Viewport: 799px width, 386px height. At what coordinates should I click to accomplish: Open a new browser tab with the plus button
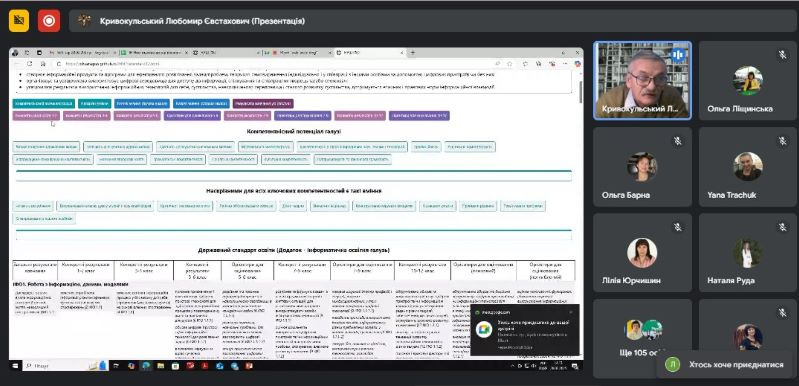(x=413, y=52)
